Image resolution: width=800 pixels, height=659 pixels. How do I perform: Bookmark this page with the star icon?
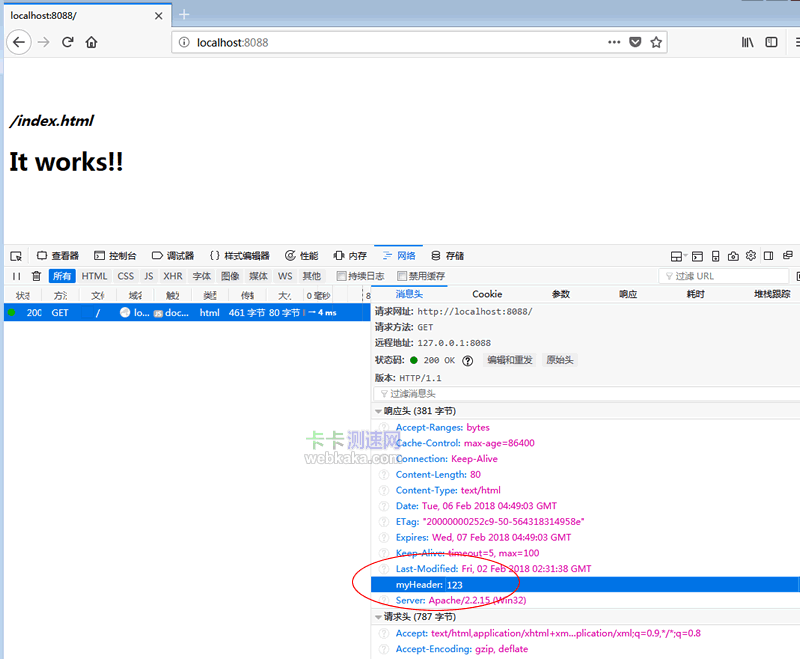656,42
